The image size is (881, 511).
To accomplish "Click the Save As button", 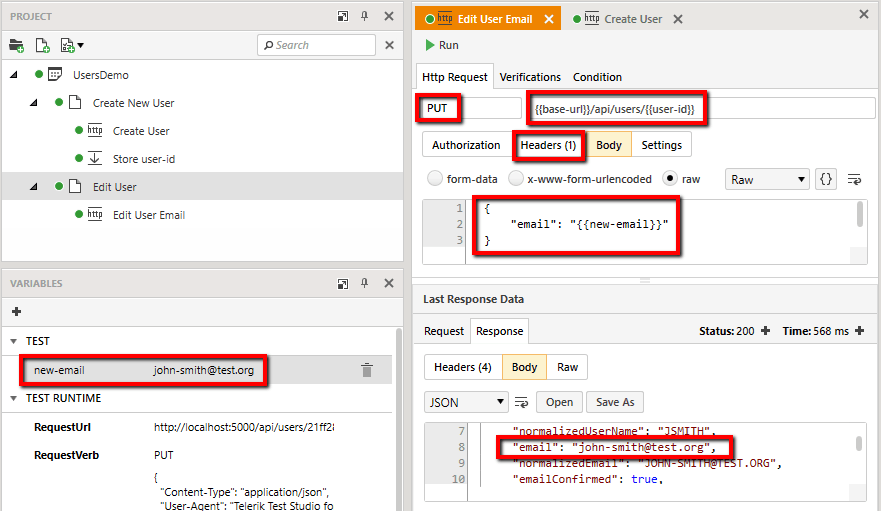I will tap(615, 402).
